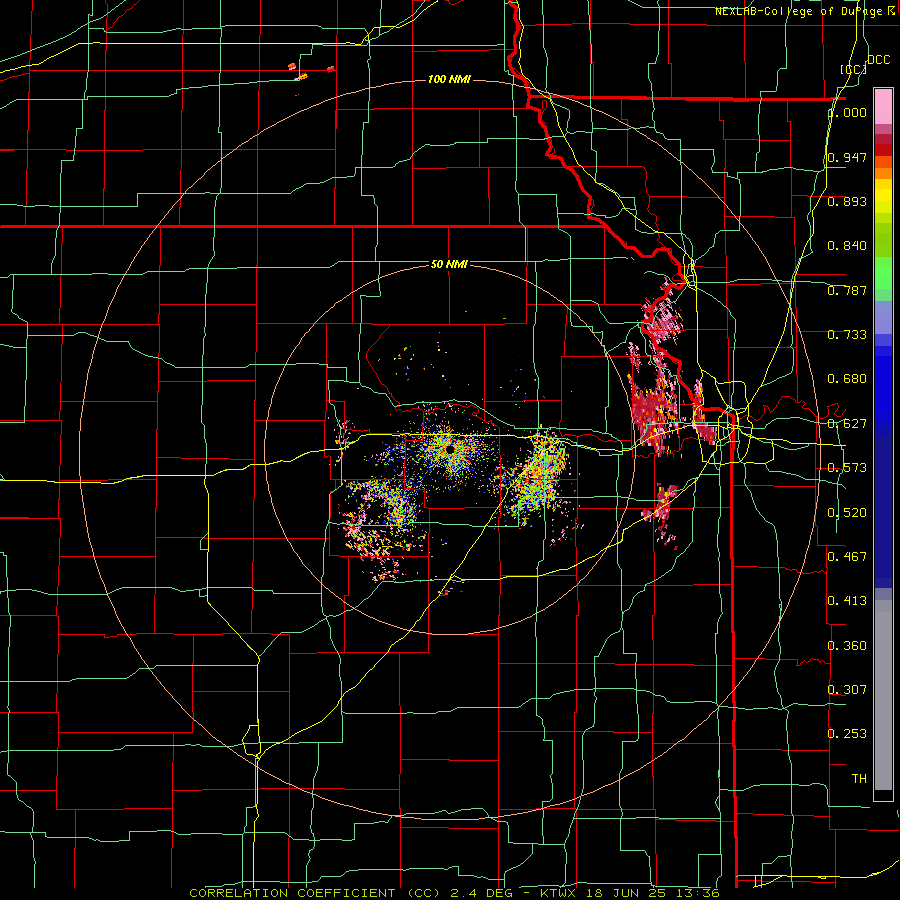The image size is (900, 900).
Task: Click the 0.627 color scale value
Action: tap(847, 423)
